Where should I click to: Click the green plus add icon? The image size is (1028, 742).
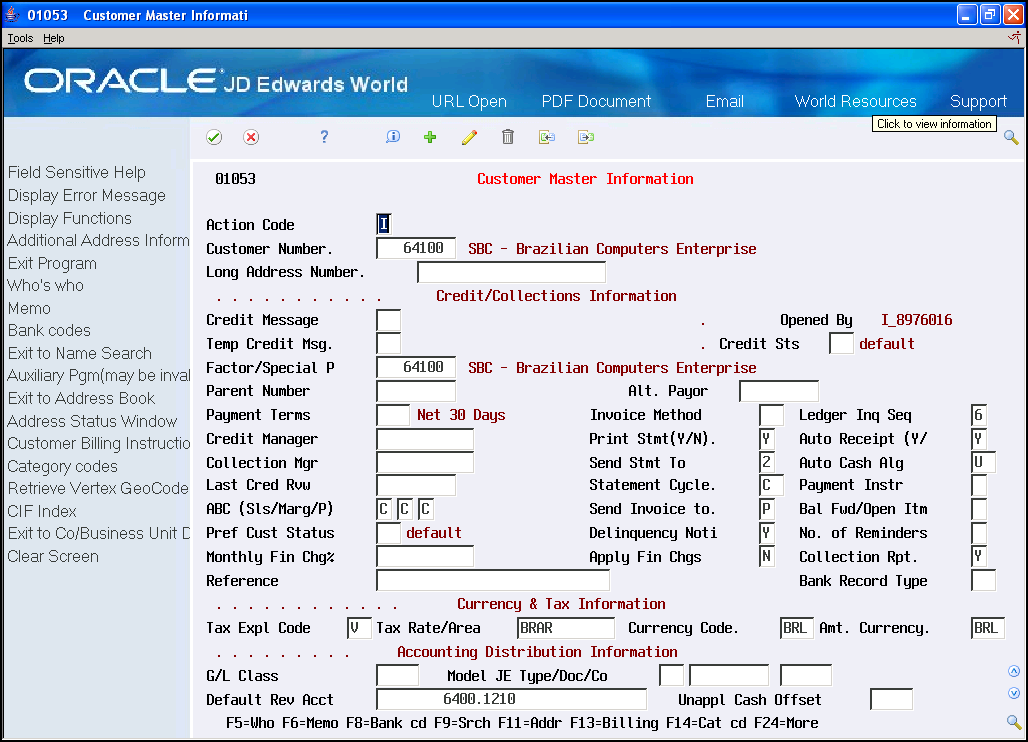[430, 137]
